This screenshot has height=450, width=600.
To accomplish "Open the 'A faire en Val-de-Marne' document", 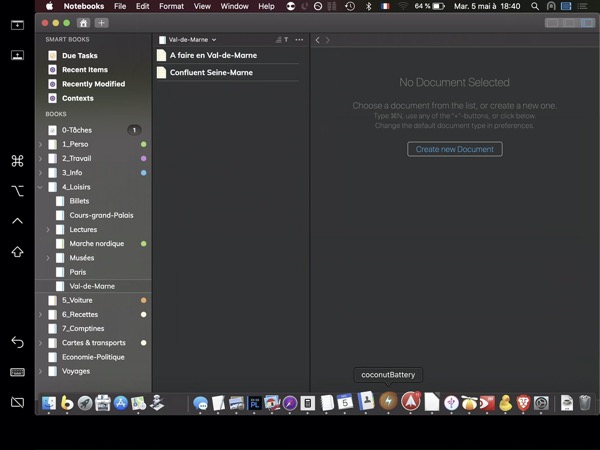I will click(213, 55).
